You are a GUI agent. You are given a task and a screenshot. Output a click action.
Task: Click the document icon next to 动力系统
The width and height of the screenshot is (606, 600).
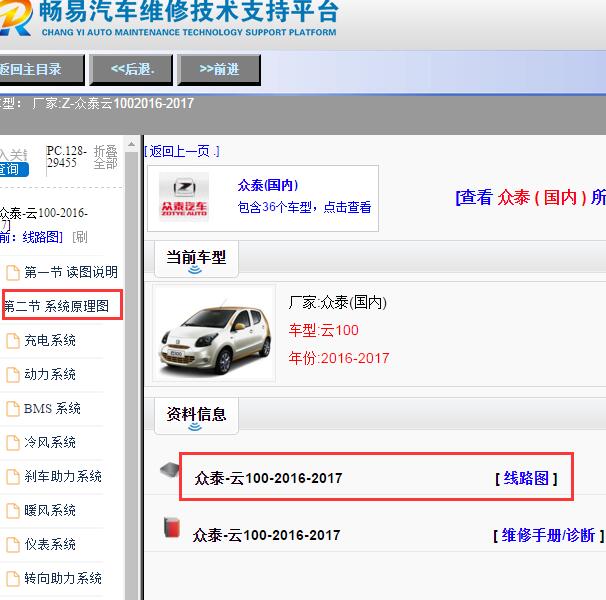tap(13, 375)
